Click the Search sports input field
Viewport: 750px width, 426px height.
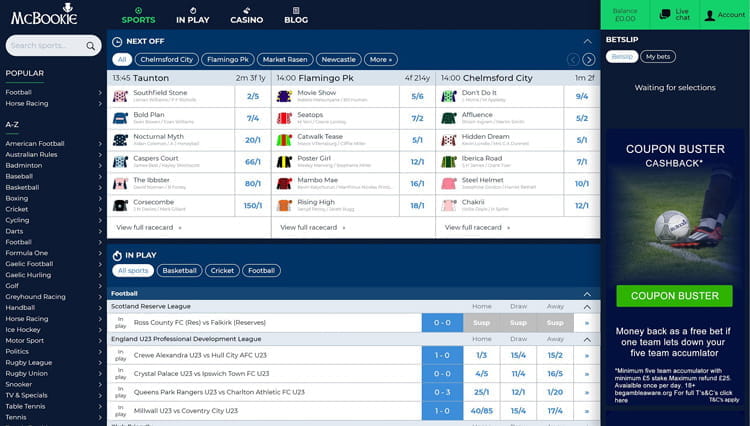[54, 45]
